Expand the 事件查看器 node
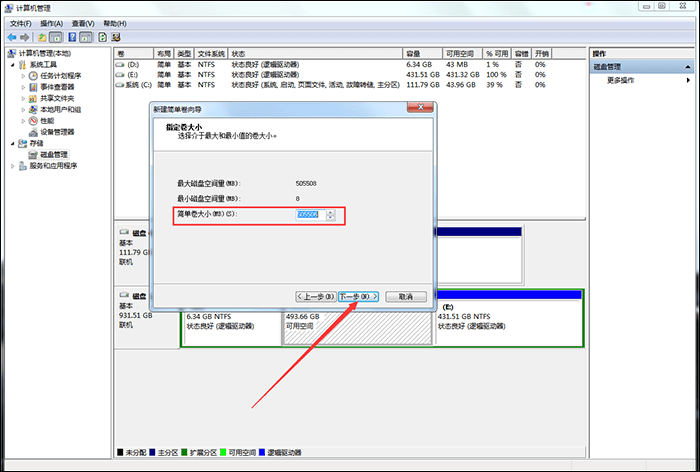 click(23, 87)
